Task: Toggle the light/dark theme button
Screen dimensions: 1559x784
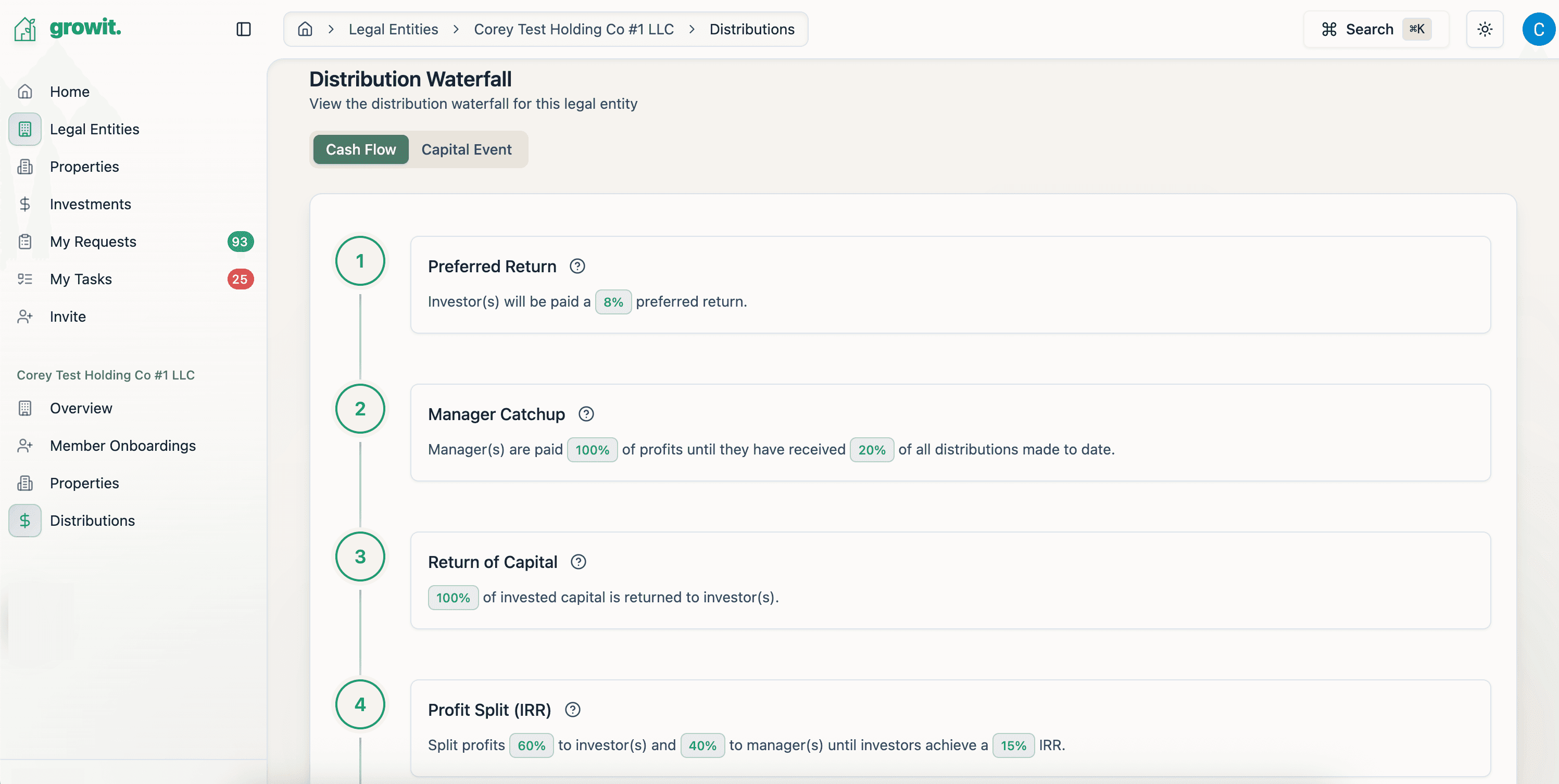Action: pyautogui.click(x=1485, y=29)
